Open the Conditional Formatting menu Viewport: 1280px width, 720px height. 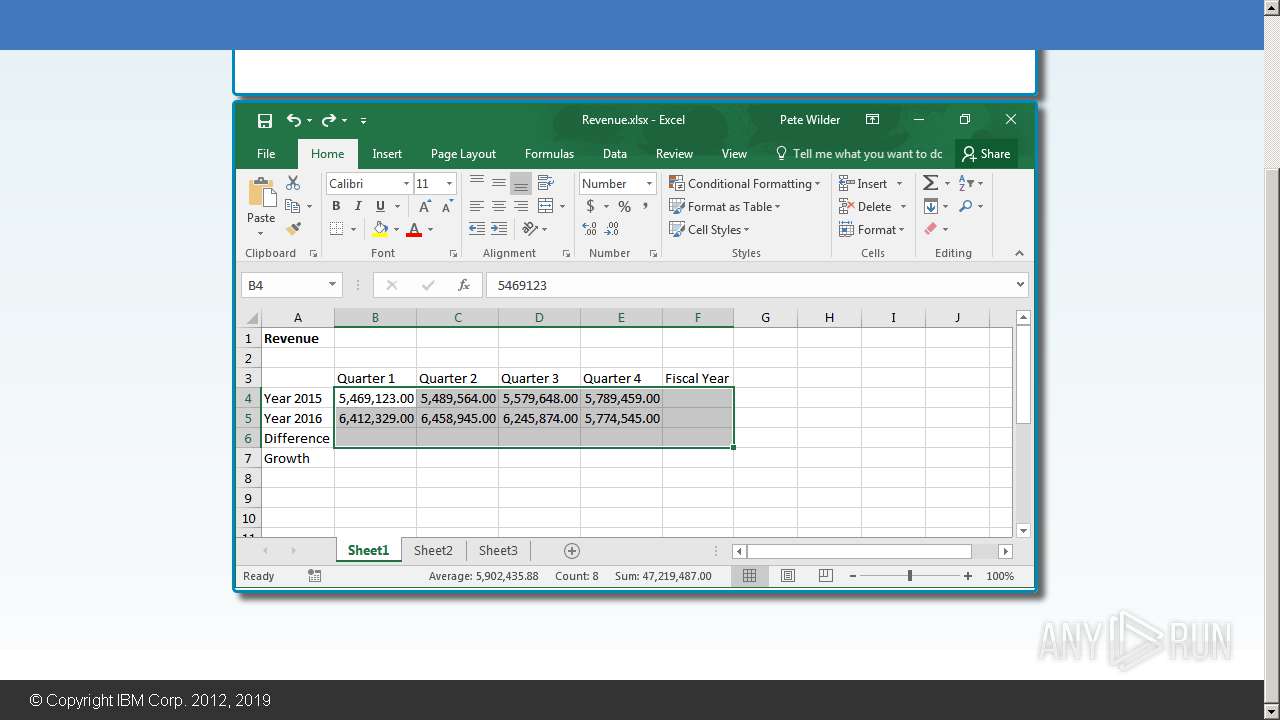745,183
